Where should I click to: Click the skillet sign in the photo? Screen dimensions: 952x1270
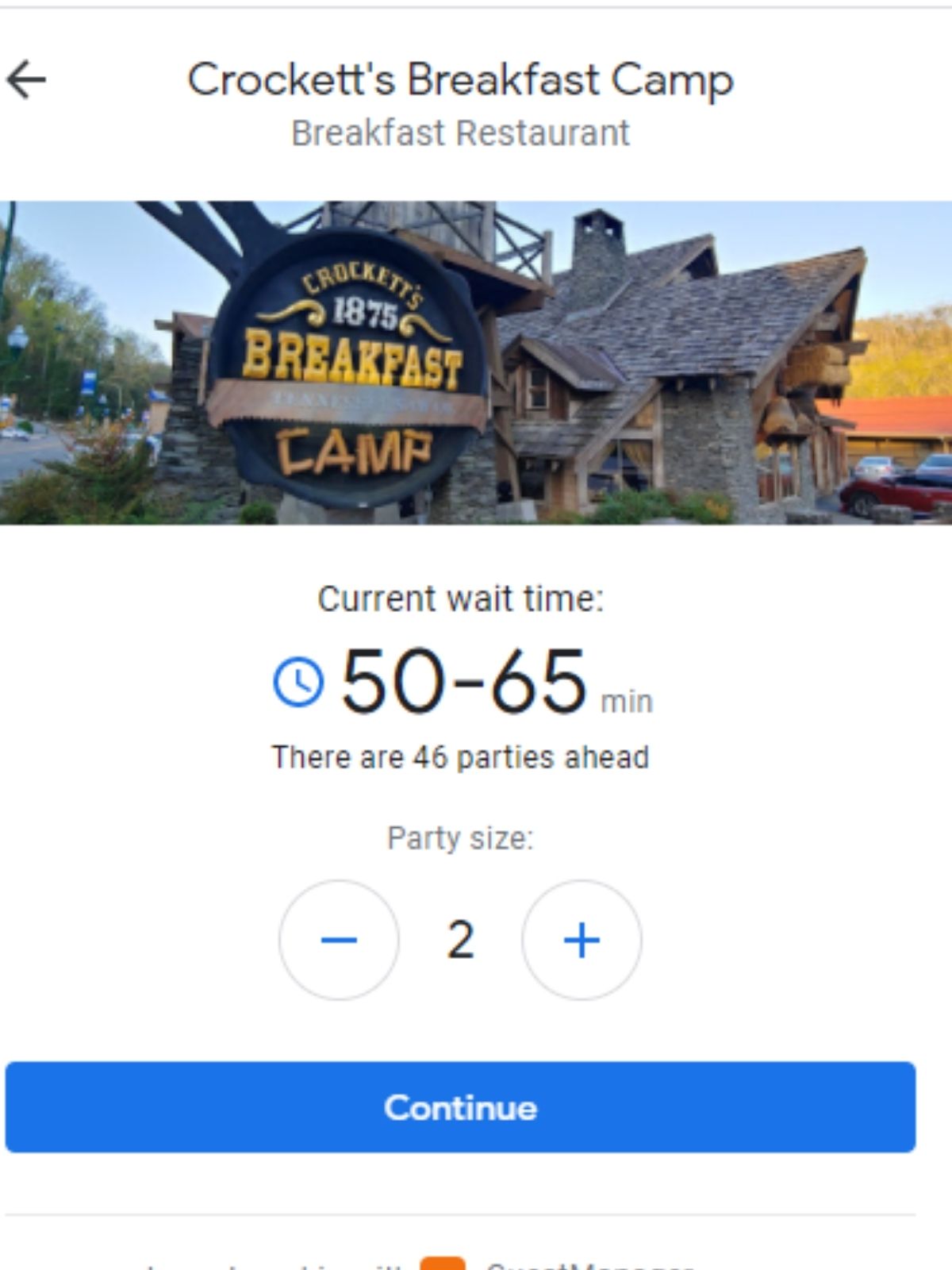[x=350, y=367]
